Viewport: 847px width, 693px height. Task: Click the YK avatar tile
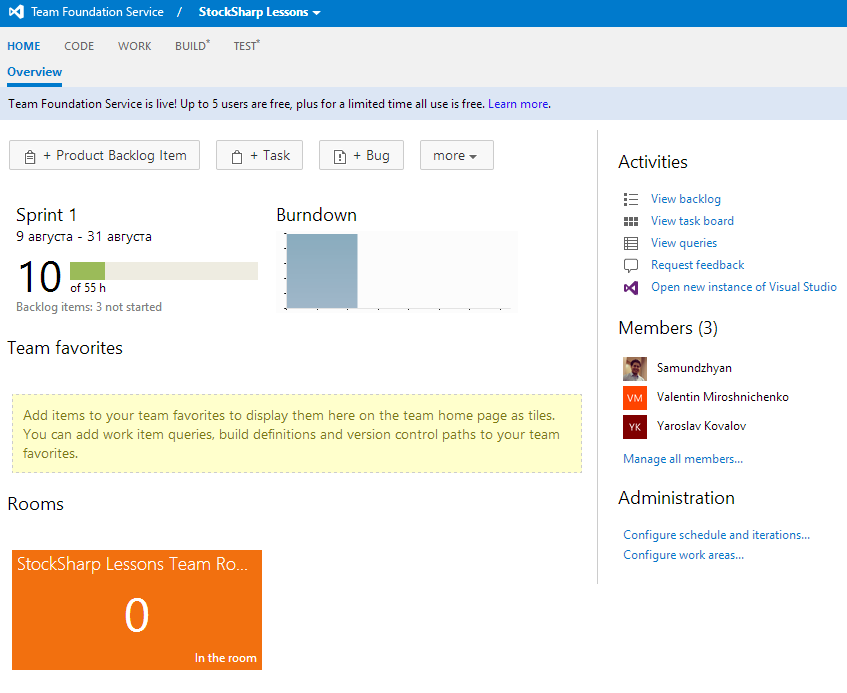[x=635, y=427]
